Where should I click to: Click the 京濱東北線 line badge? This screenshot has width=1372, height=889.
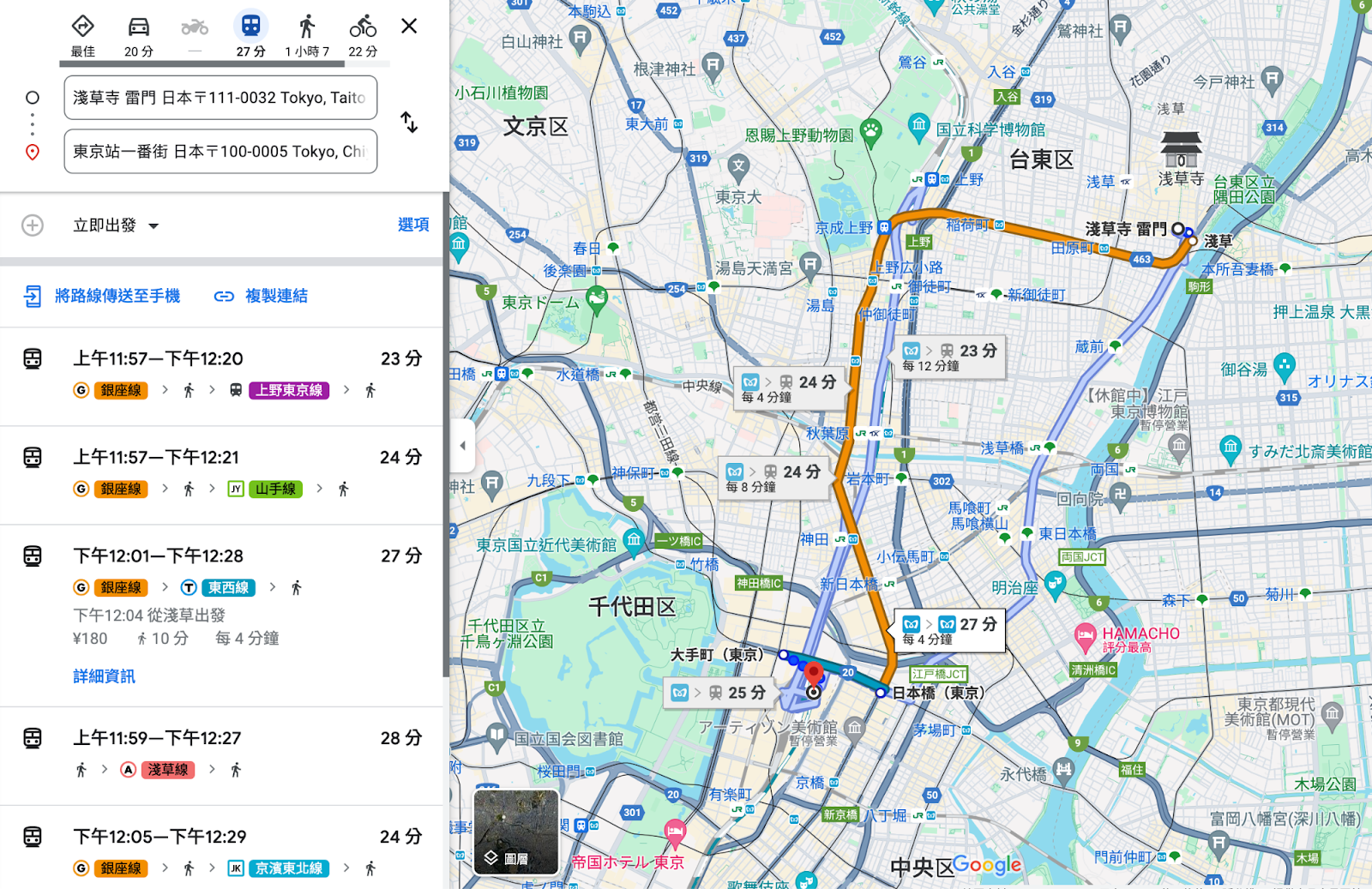290,868
